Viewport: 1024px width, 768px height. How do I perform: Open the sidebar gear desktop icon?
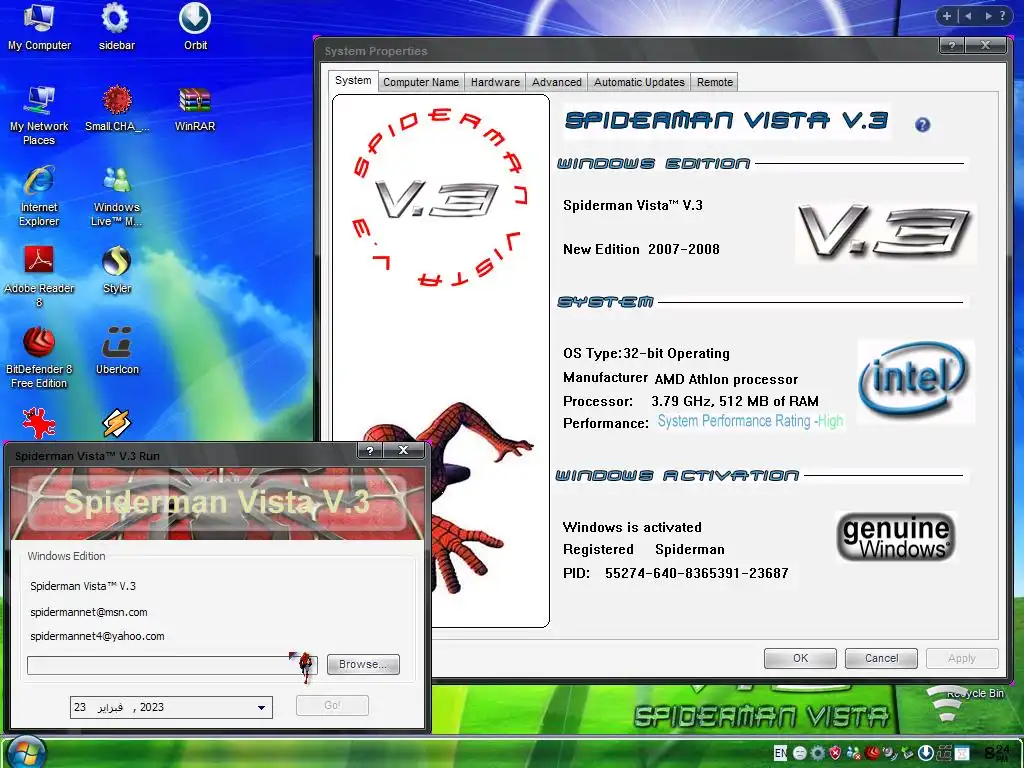coord(116,26)
